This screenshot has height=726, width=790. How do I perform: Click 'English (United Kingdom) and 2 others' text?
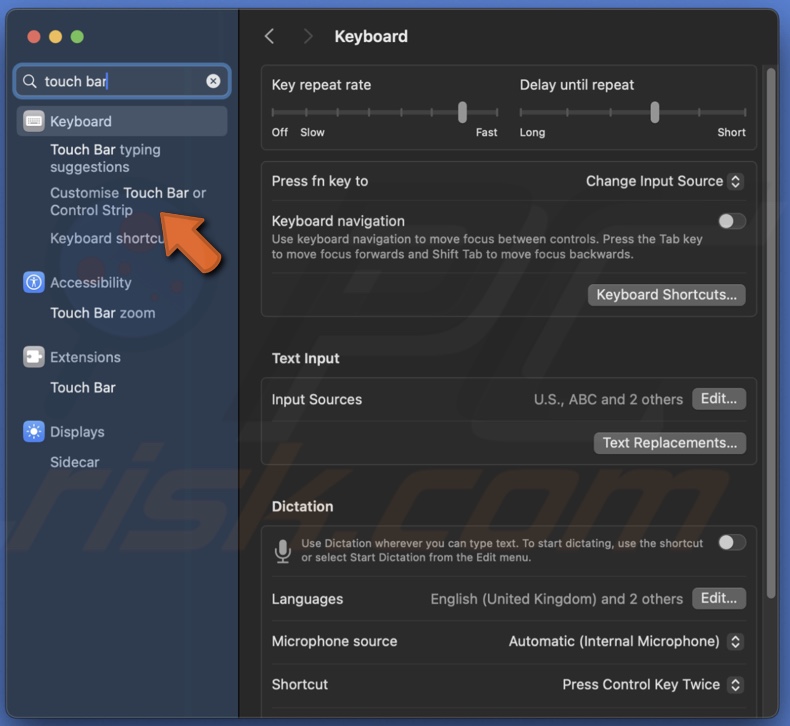click(556, 599)
